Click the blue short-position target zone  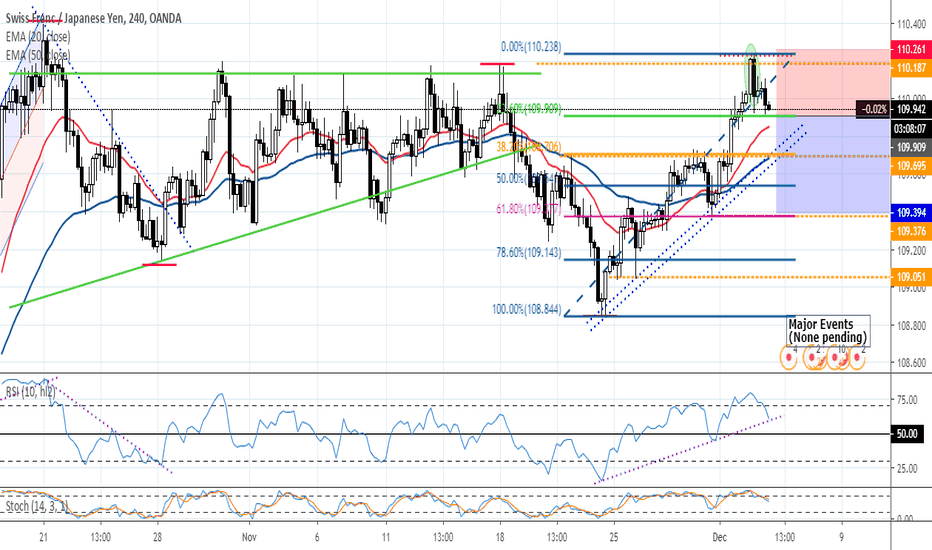pos(830,165)
